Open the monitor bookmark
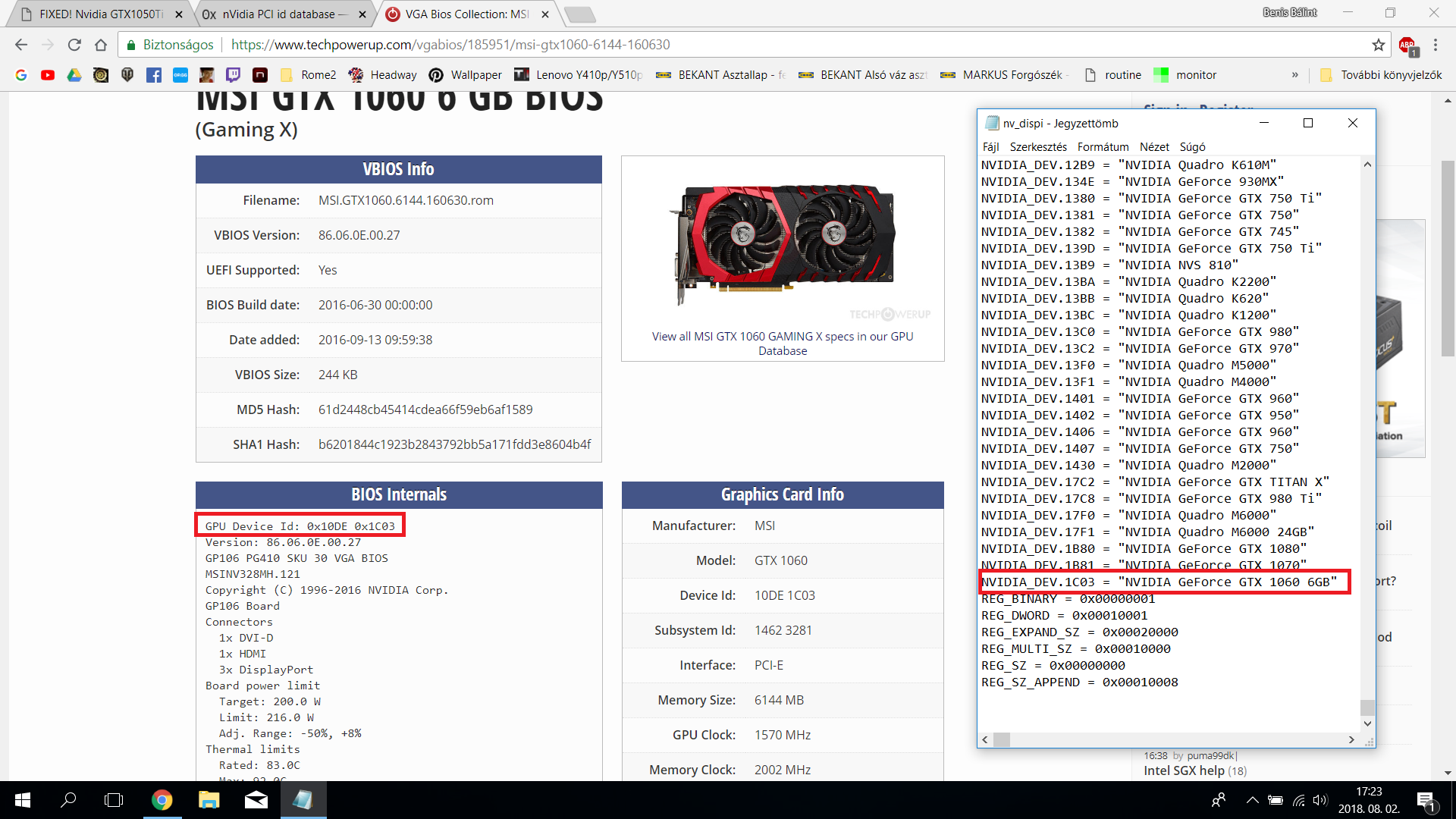Image resolution: width=1456 pixels, height=819 pixels. tap(1185, 75)
